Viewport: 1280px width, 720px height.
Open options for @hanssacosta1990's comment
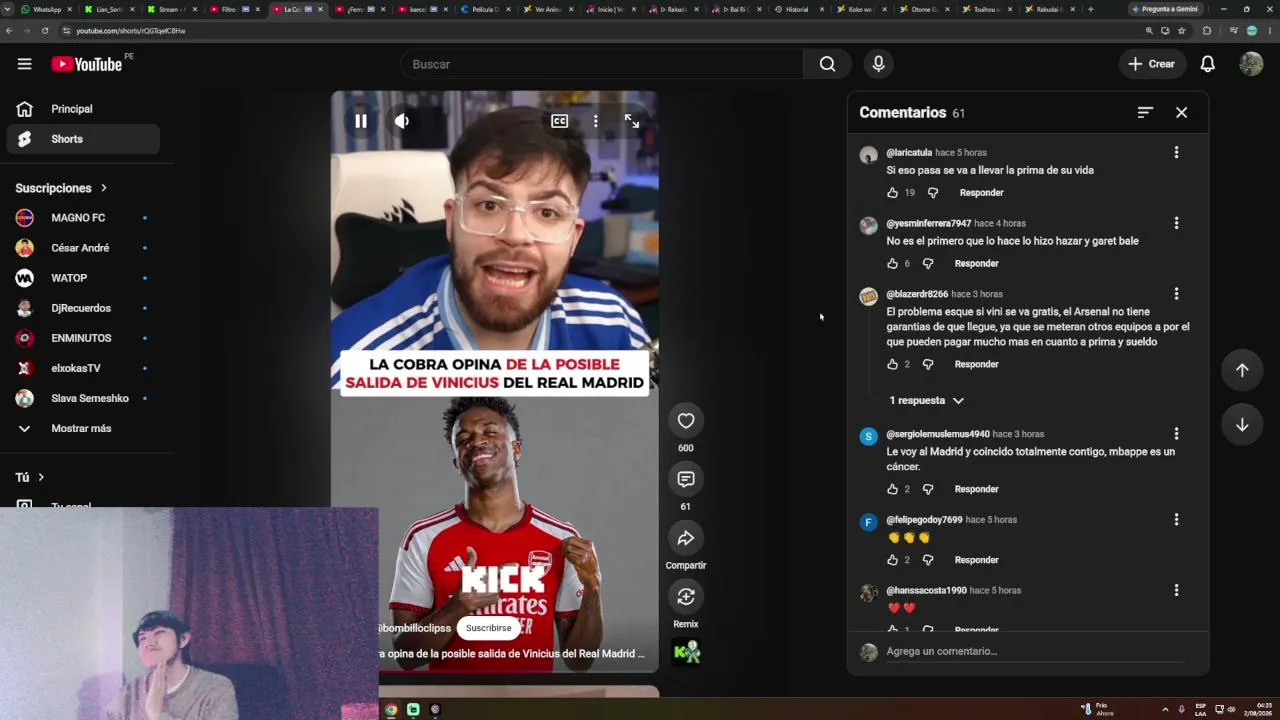click(x=1176, y=590)
